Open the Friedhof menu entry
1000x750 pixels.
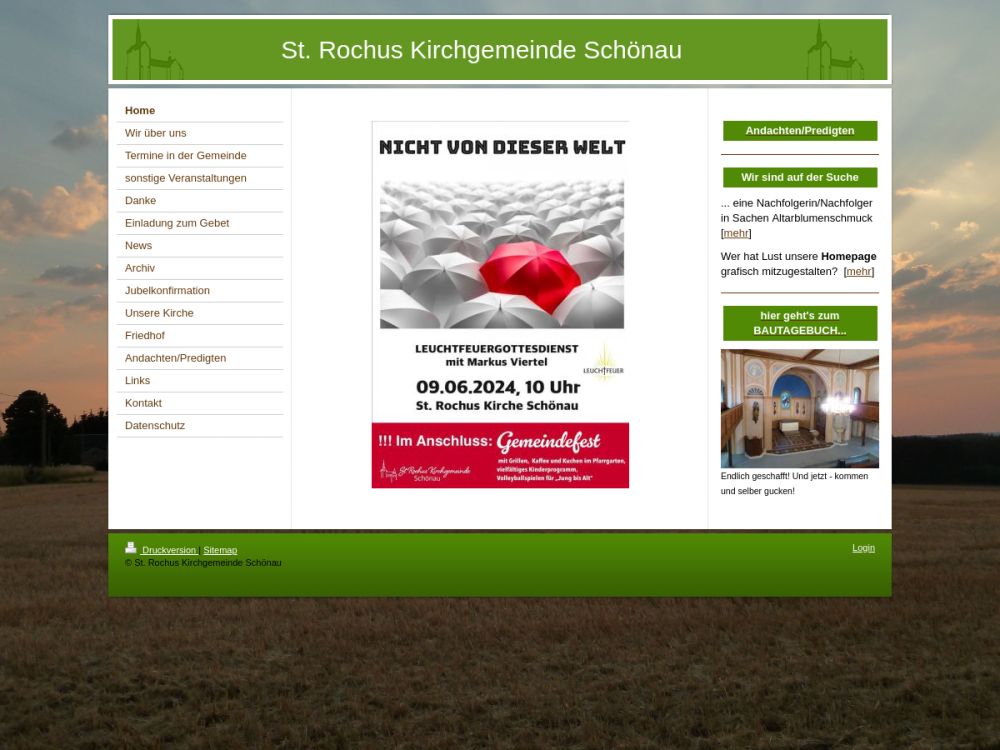click(145, 336)
